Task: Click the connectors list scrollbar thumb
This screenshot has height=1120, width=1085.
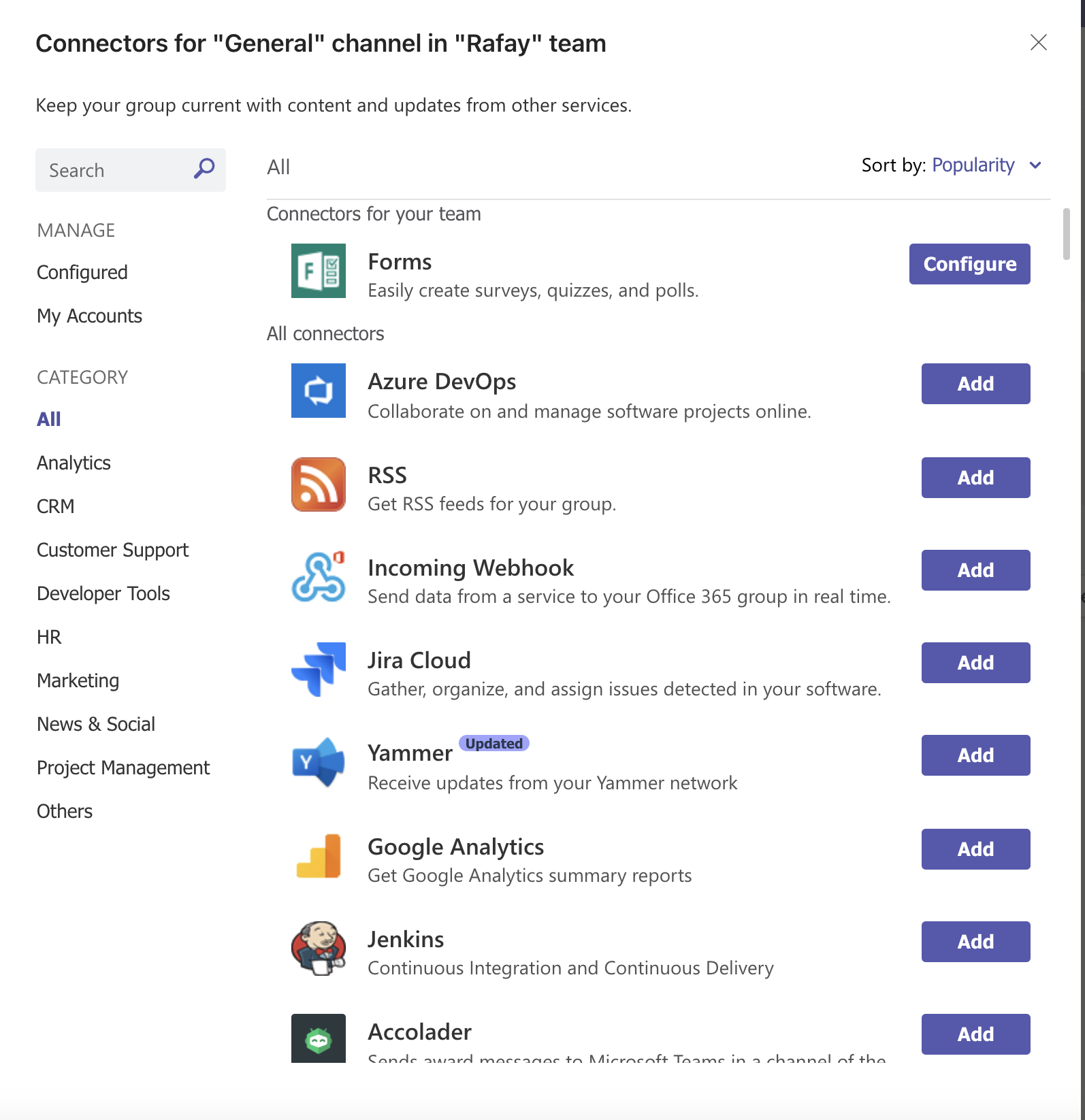Action: tap(1067, 234)
